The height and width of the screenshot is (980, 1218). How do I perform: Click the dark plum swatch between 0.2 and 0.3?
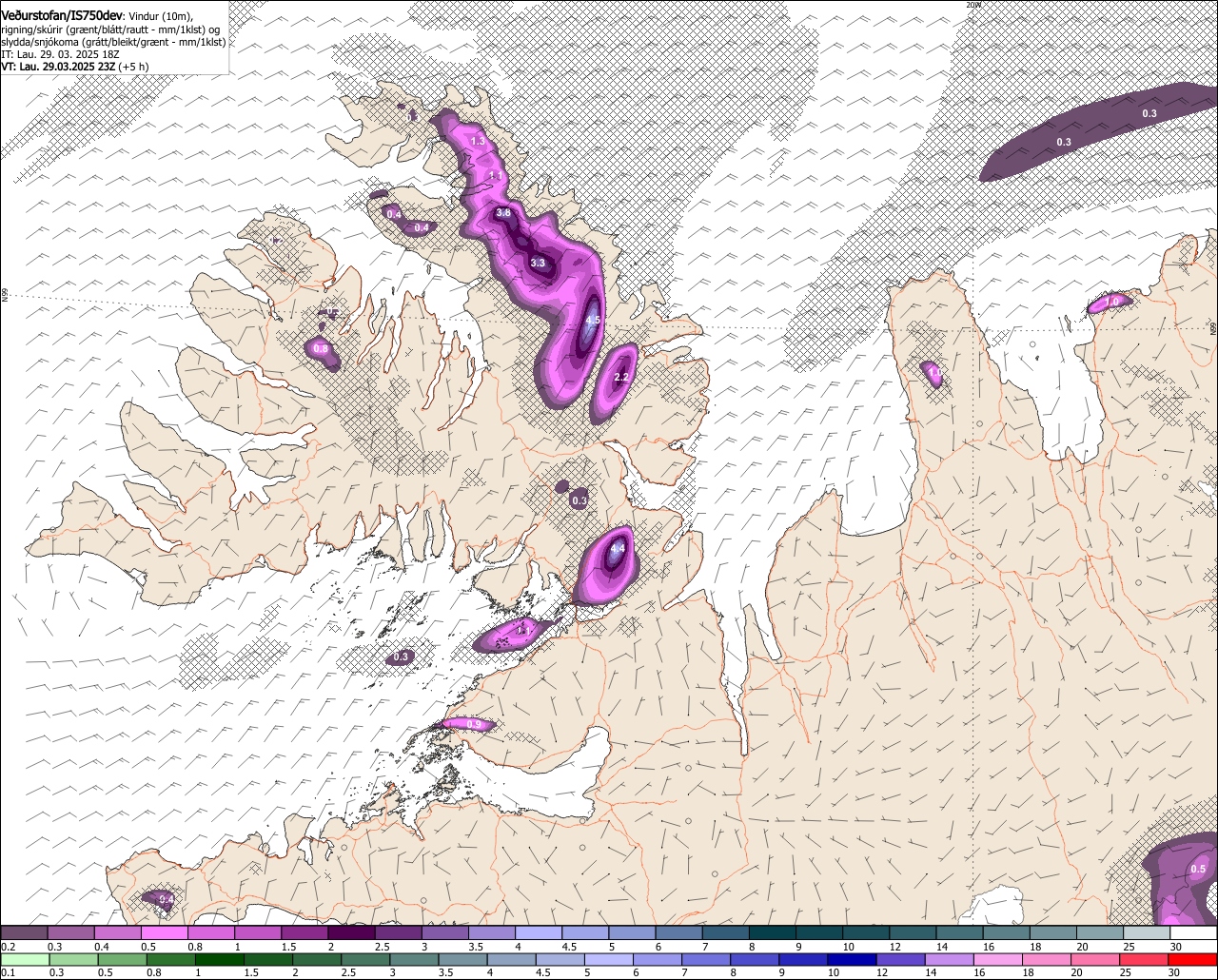[x=24, y=932]
